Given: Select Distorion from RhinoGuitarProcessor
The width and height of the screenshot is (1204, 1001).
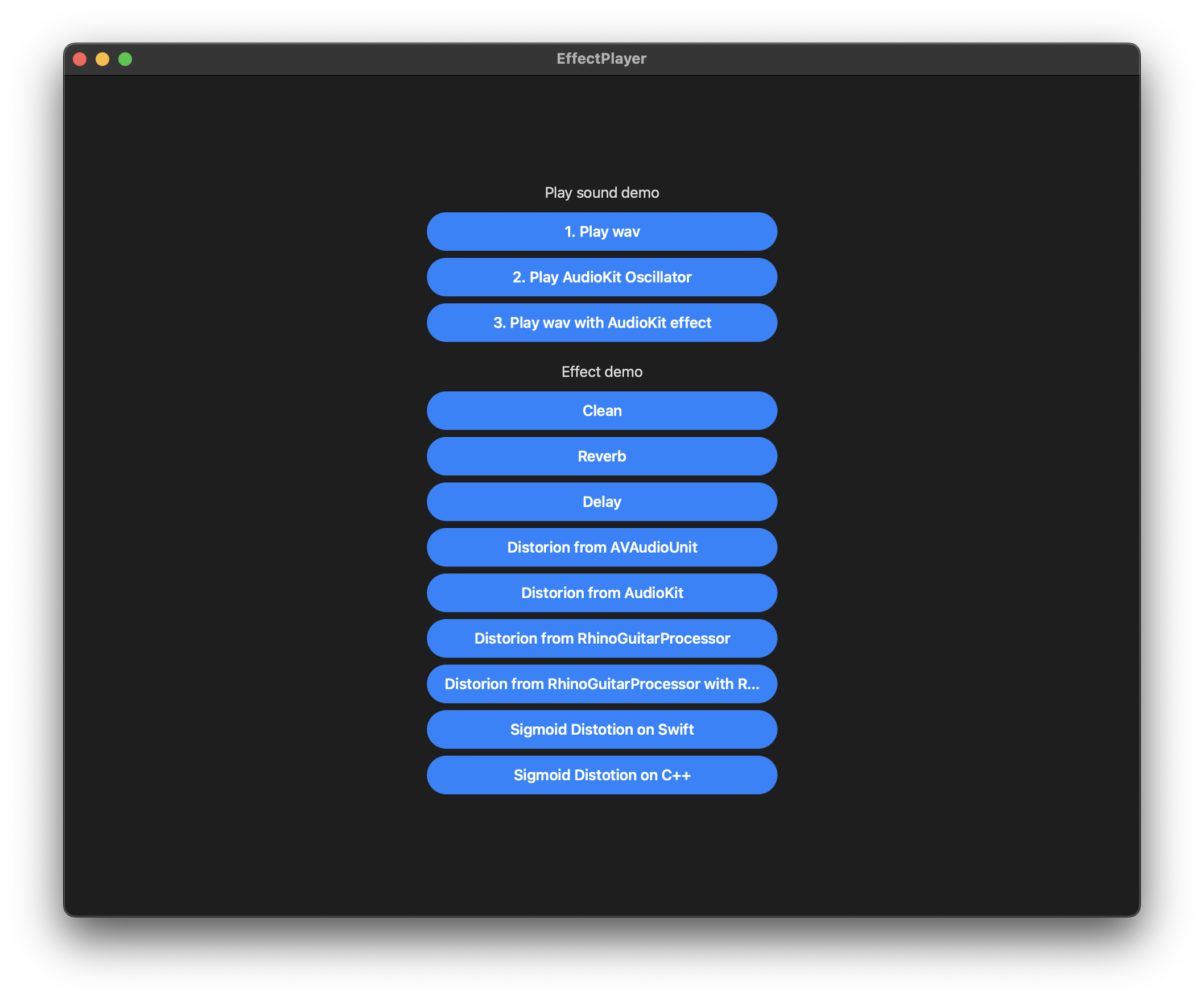Looking at the screenshot, I should [x=602, y=638].
